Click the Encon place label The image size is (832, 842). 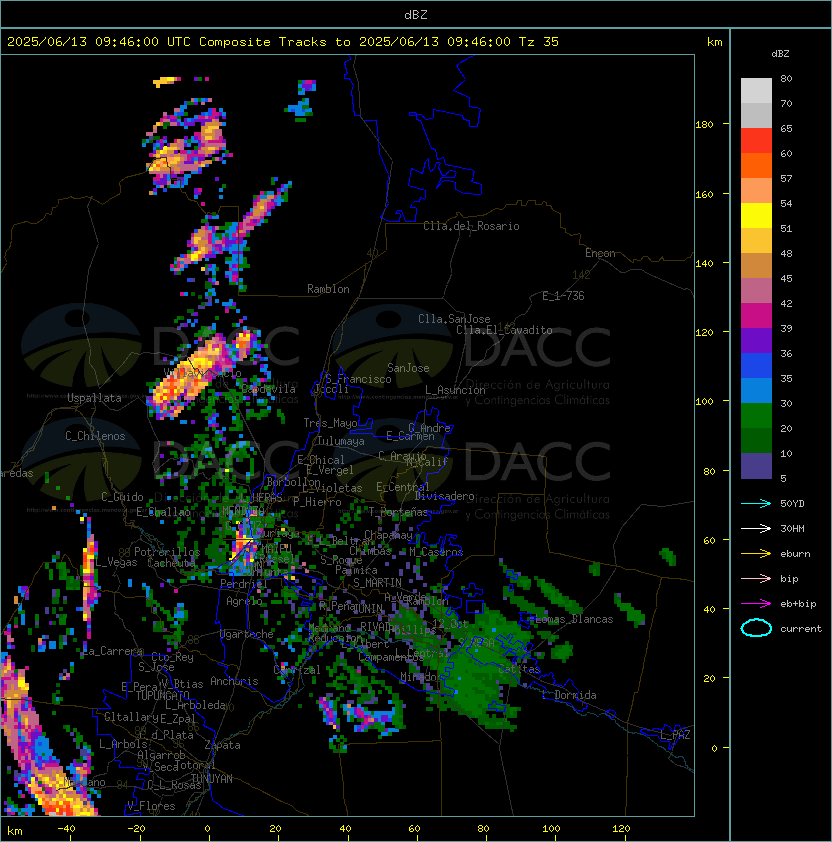click(600, 253)
